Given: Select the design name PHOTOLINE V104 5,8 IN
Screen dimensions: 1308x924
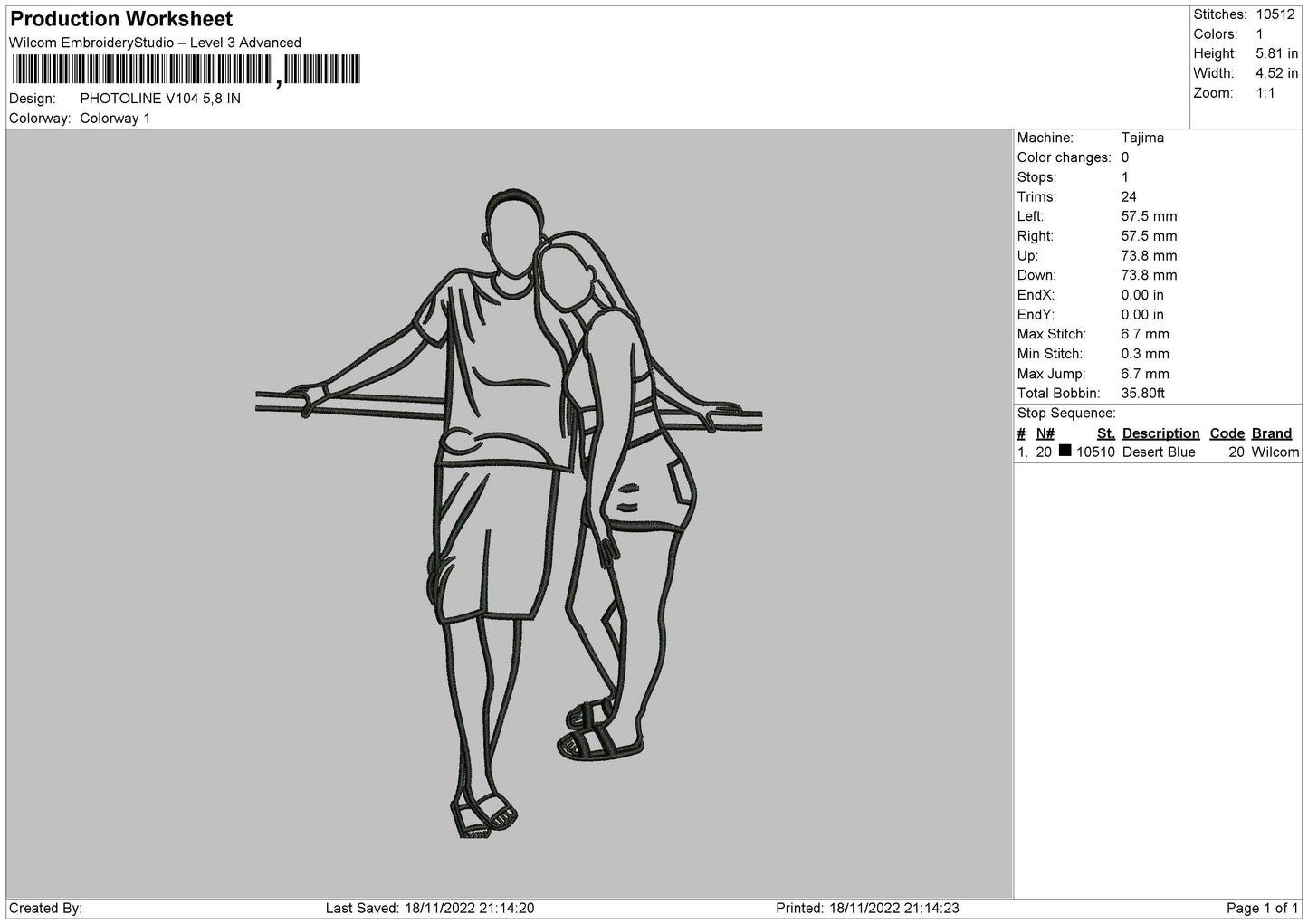Looking at the screenshot, I should tap(160, 99).
